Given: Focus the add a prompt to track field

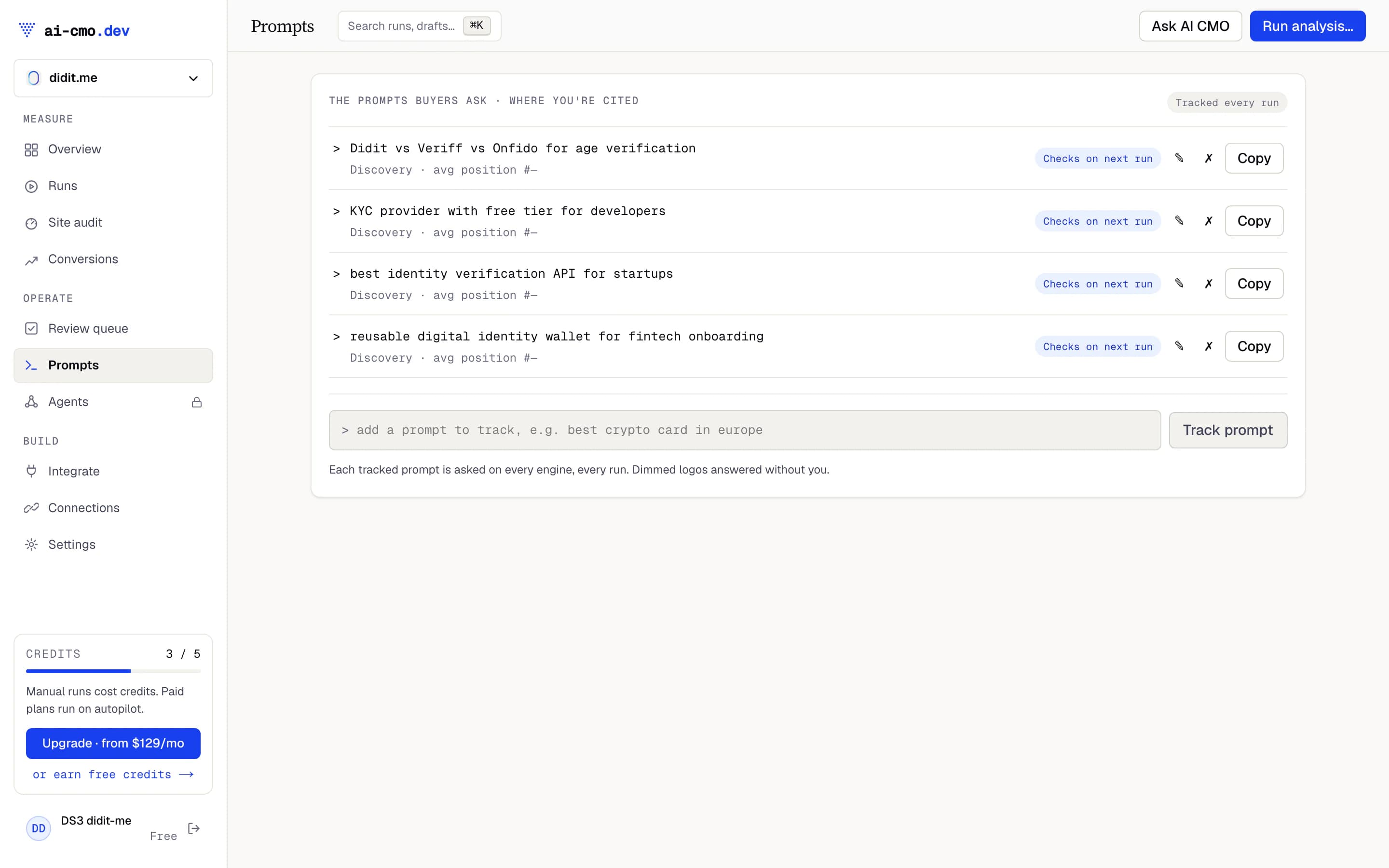Looking at the screenshot, I should [745, 430].
